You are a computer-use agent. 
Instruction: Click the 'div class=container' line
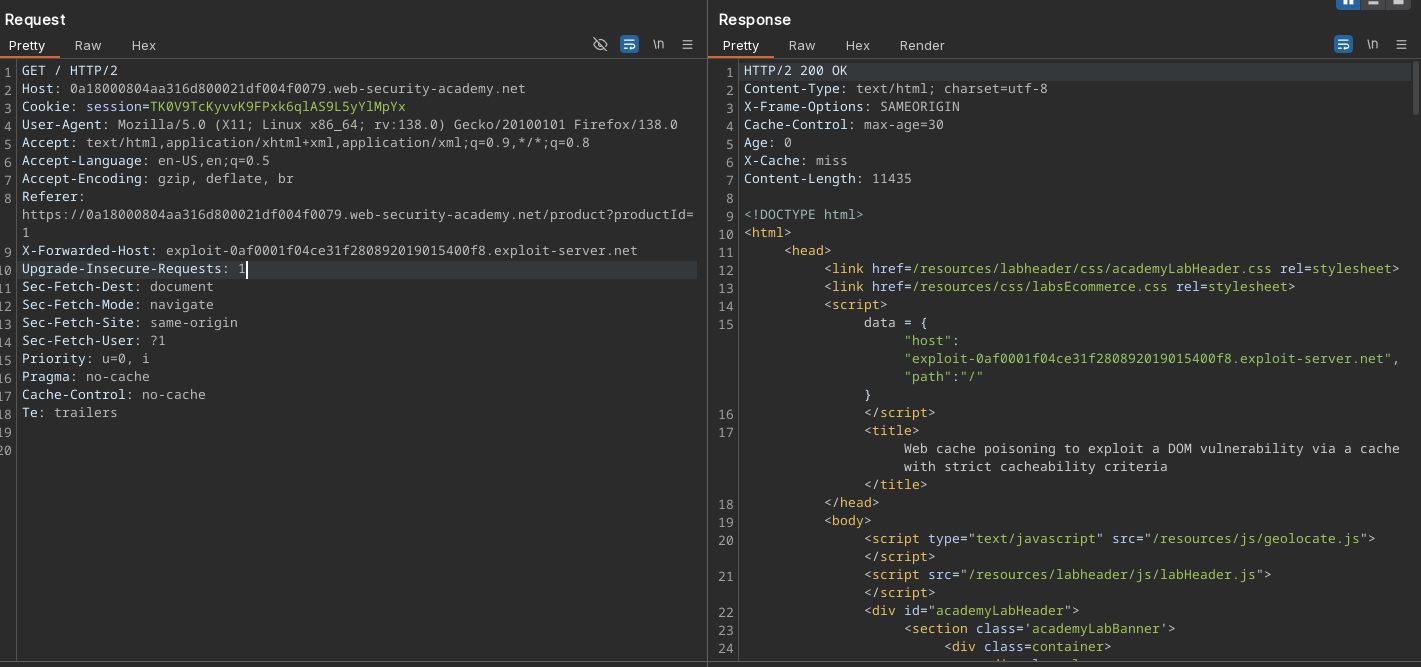point(1028,646)
